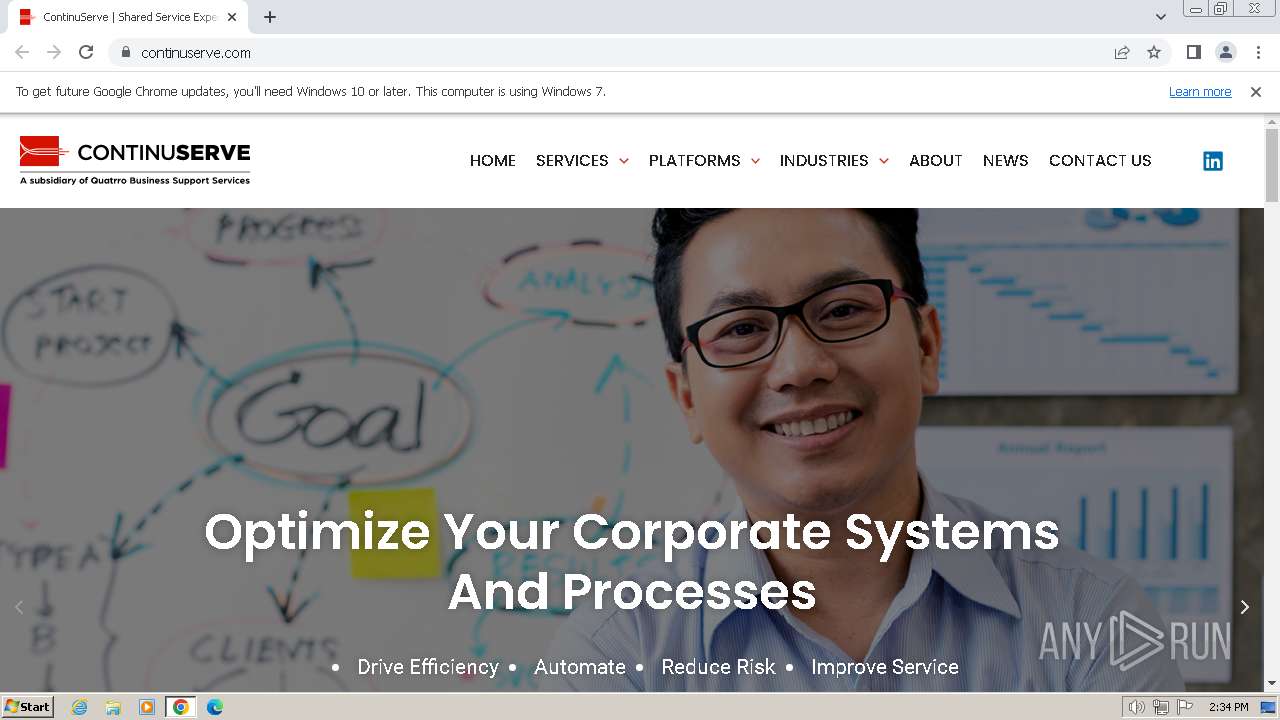The width and height of the screenshot is (1280, 720).
Task: Click the 'Improve Service' bullet text
Action: pos(885,667)
